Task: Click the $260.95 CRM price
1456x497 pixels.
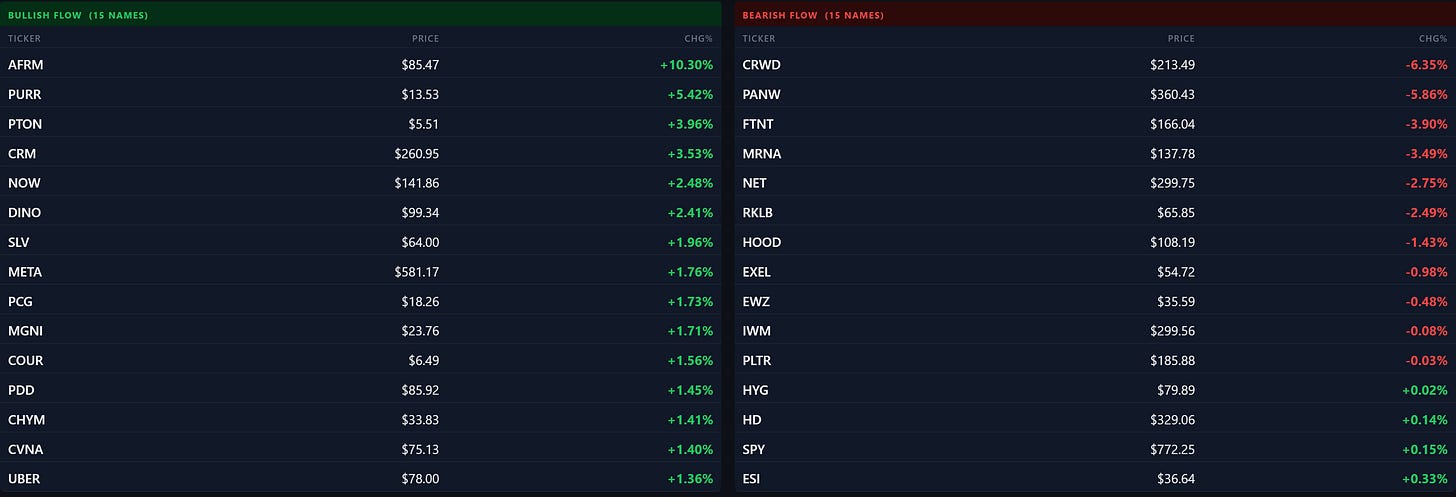Action: pyautogui.click(x=417, y=153)
